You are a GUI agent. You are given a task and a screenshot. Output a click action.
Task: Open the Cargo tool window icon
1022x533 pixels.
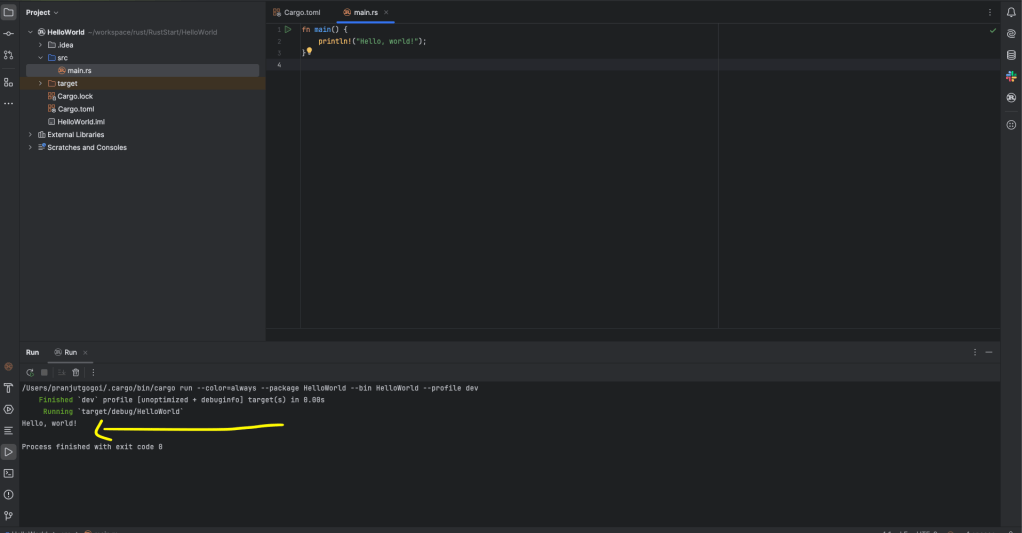pyautogui.click(x=1011, y=98)
